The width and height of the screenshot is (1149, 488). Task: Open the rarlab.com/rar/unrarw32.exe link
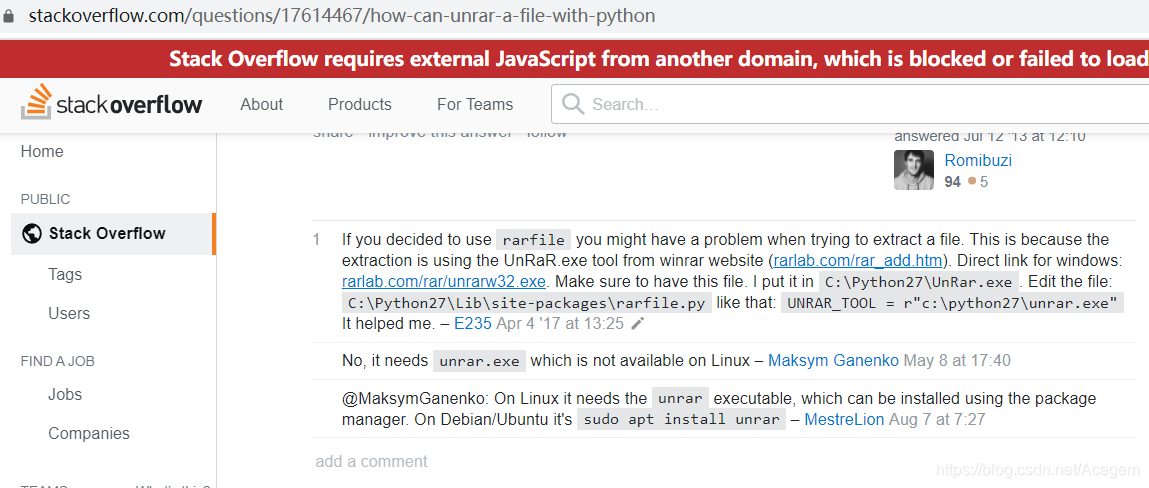pos(444,281)
